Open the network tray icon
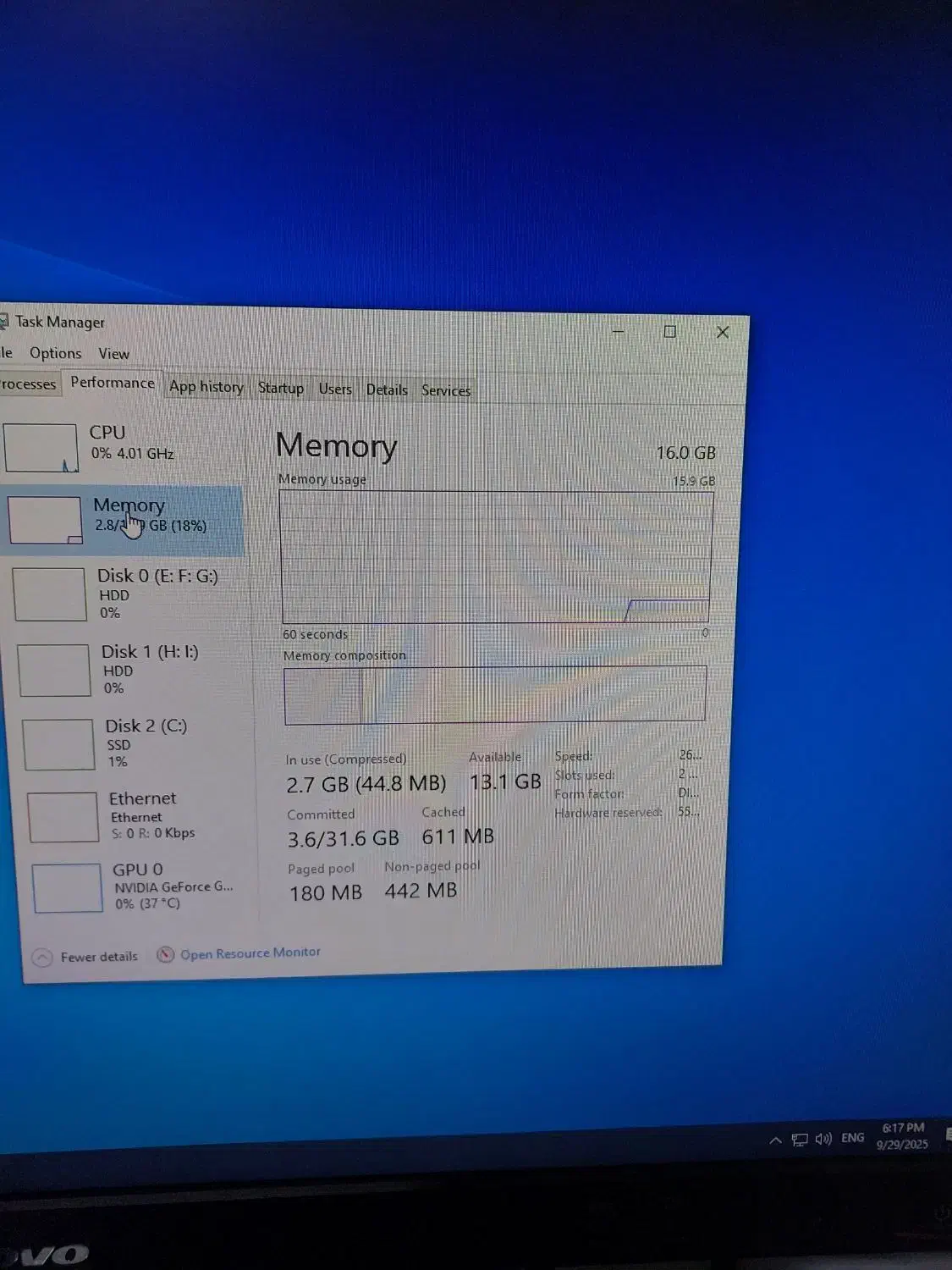952x1270 pixels. point(800,1140)
